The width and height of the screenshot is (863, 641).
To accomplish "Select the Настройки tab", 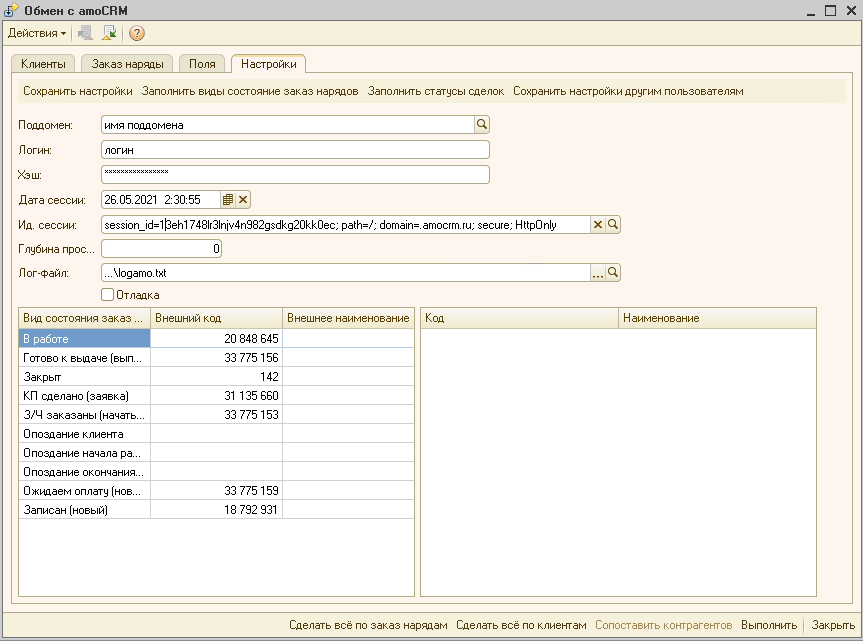I will pos(269,64).
